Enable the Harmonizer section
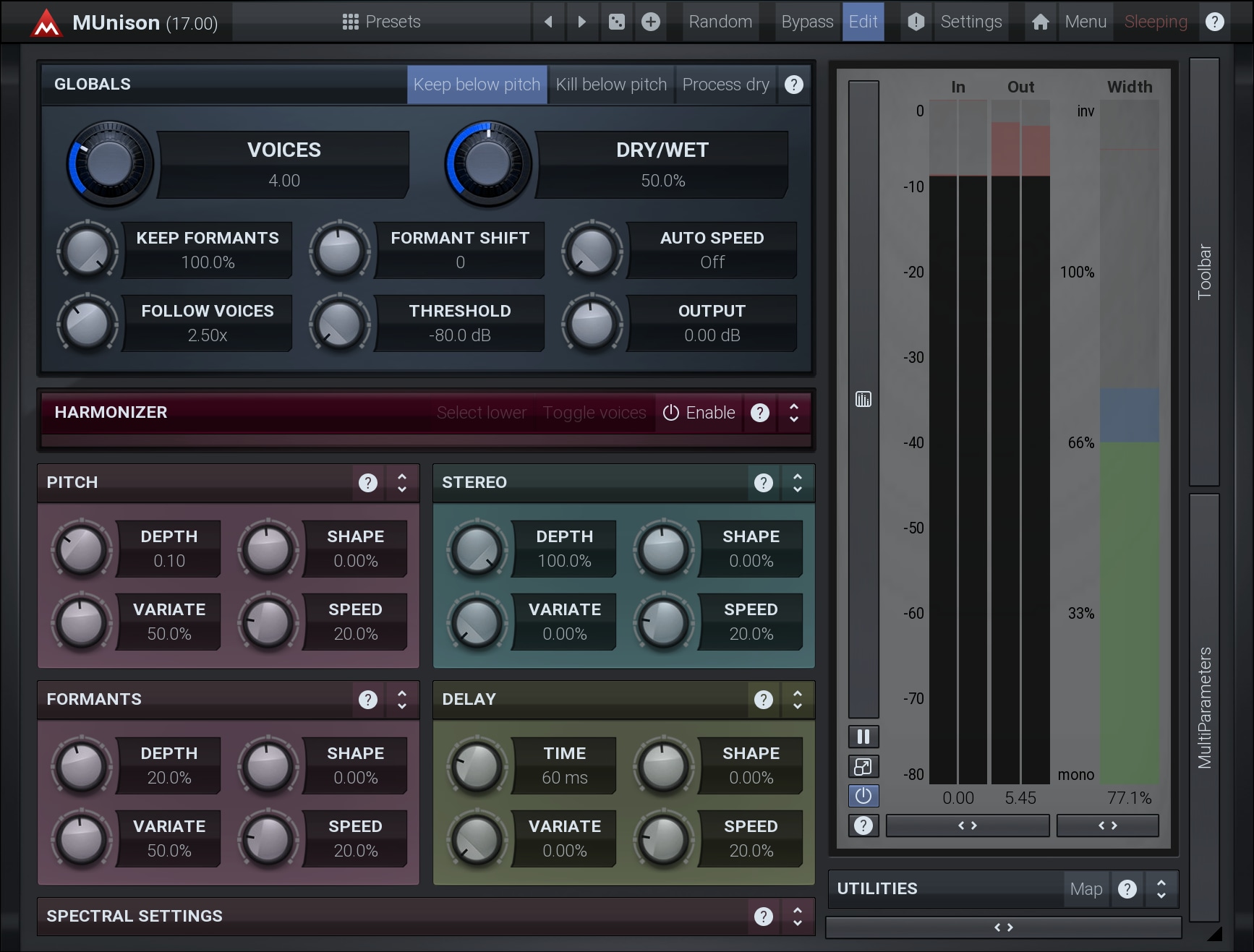This screenshot has height=952, width=1254. click(x=699, y=413)
